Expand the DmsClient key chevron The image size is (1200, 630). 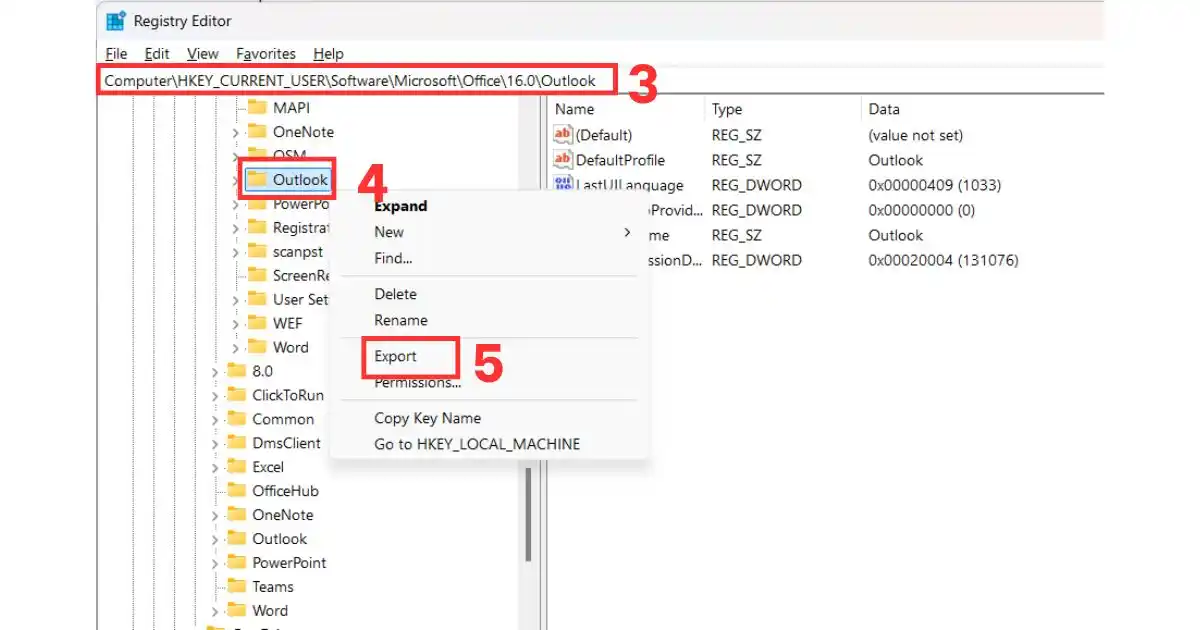(214, 444)
